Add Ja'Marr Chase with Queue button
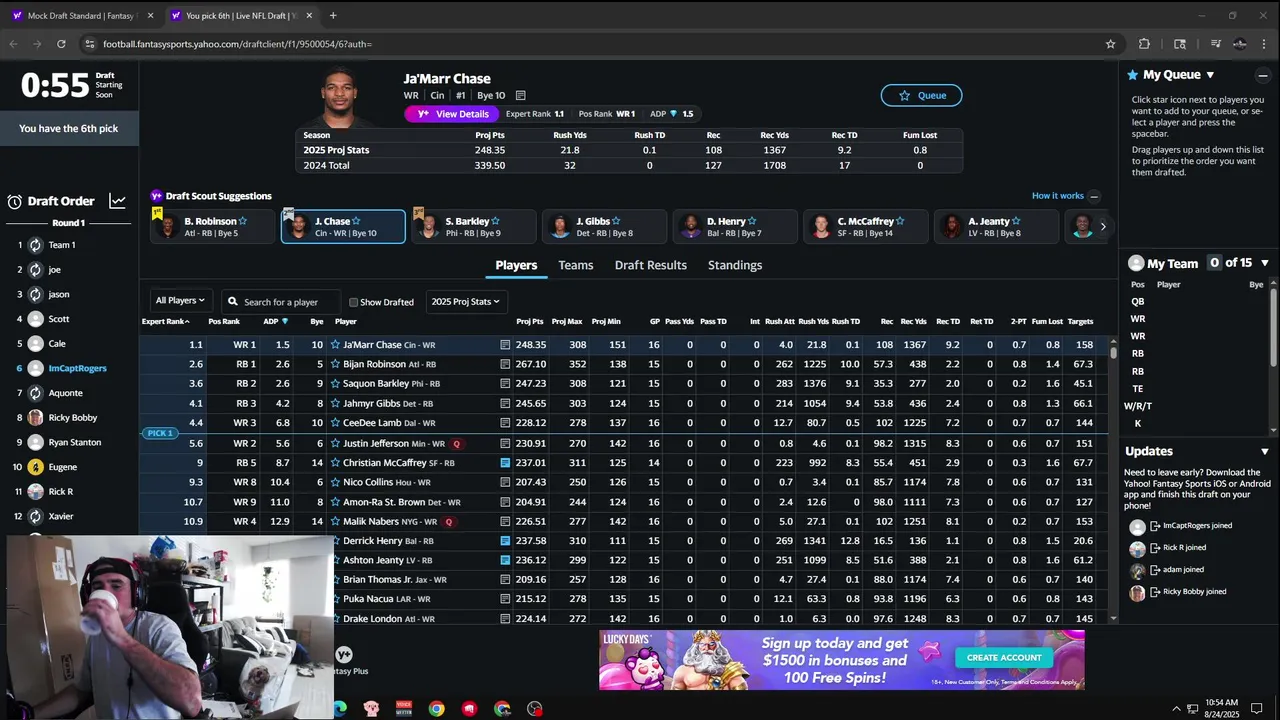Viewport: 1280px width, 720px height. [x=921, y=95]
